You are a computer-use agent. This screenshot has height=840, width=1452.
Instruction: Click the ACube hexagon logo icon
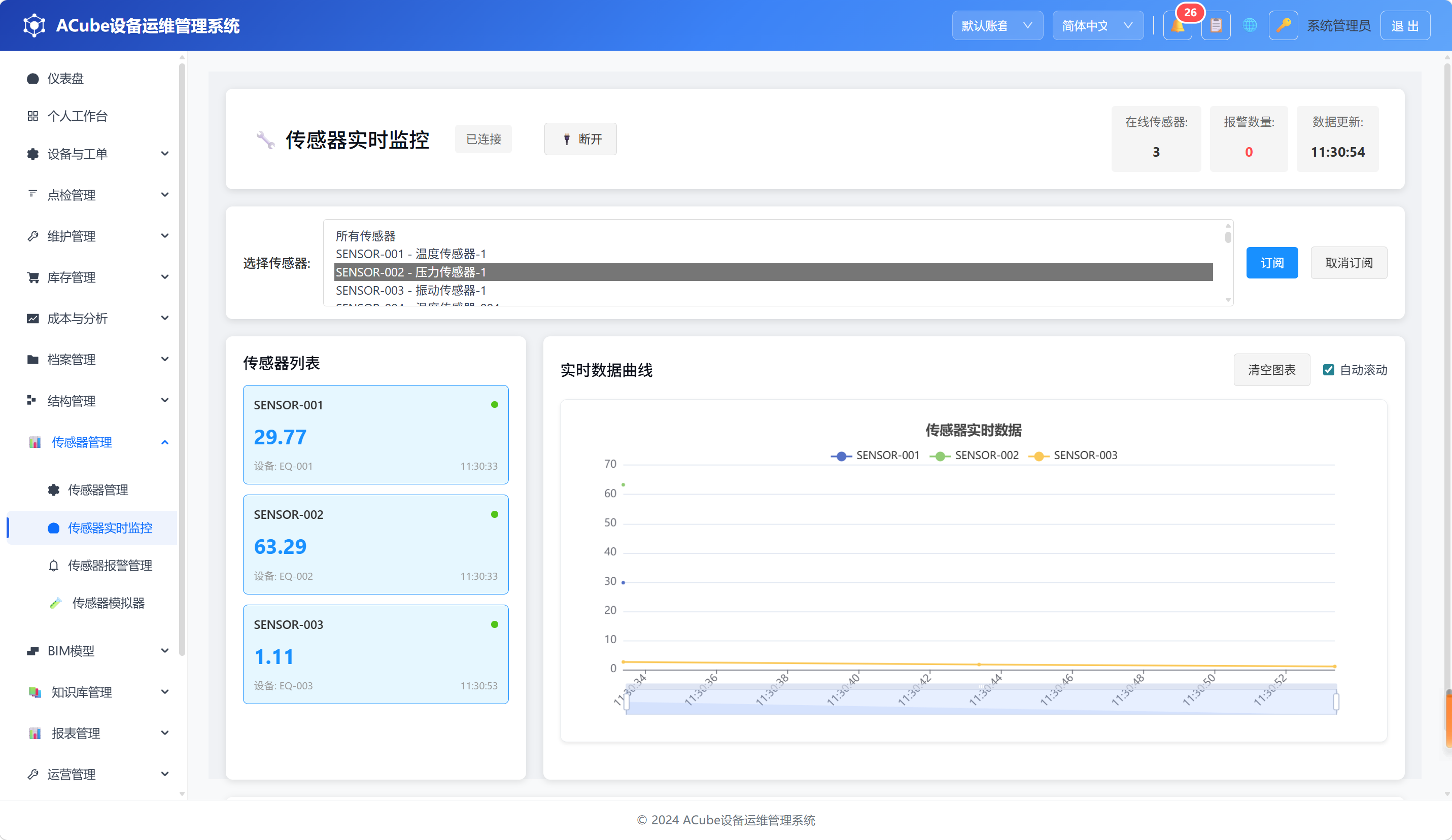[34, 25]
